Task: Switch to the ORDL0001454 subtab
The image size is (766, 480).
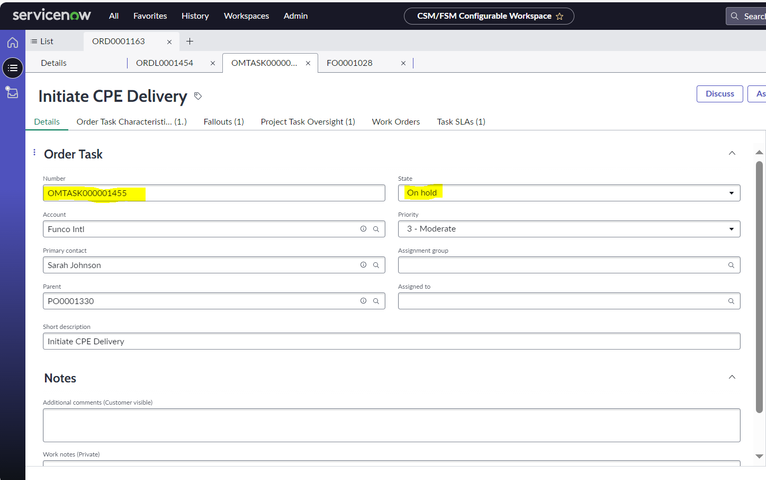Action: pyautogui.click(x=165, y=63)
